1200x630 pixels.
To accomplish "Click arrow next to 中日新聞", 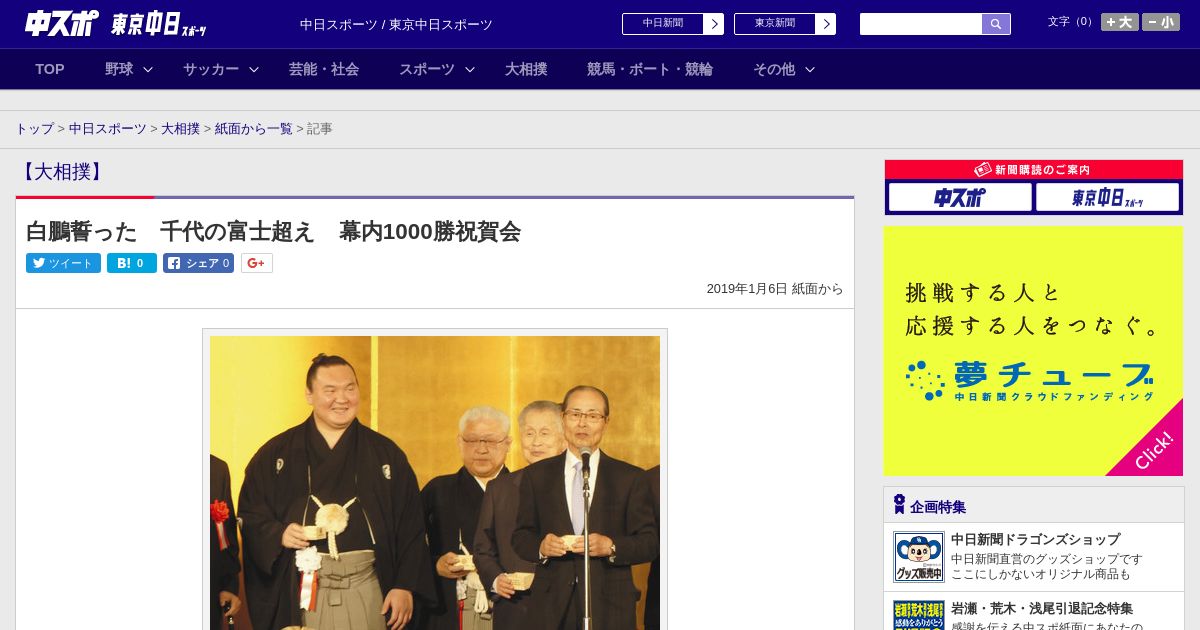I will point(713,24).
